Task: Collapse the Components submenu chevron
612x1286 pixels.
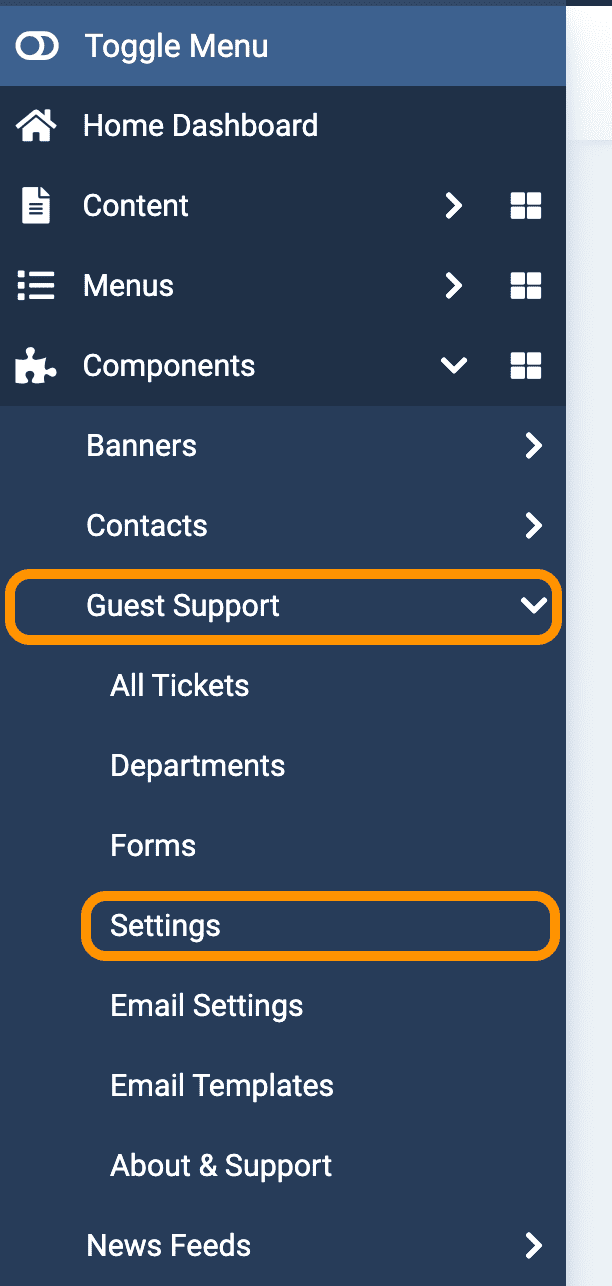Action: pos(454,366)
